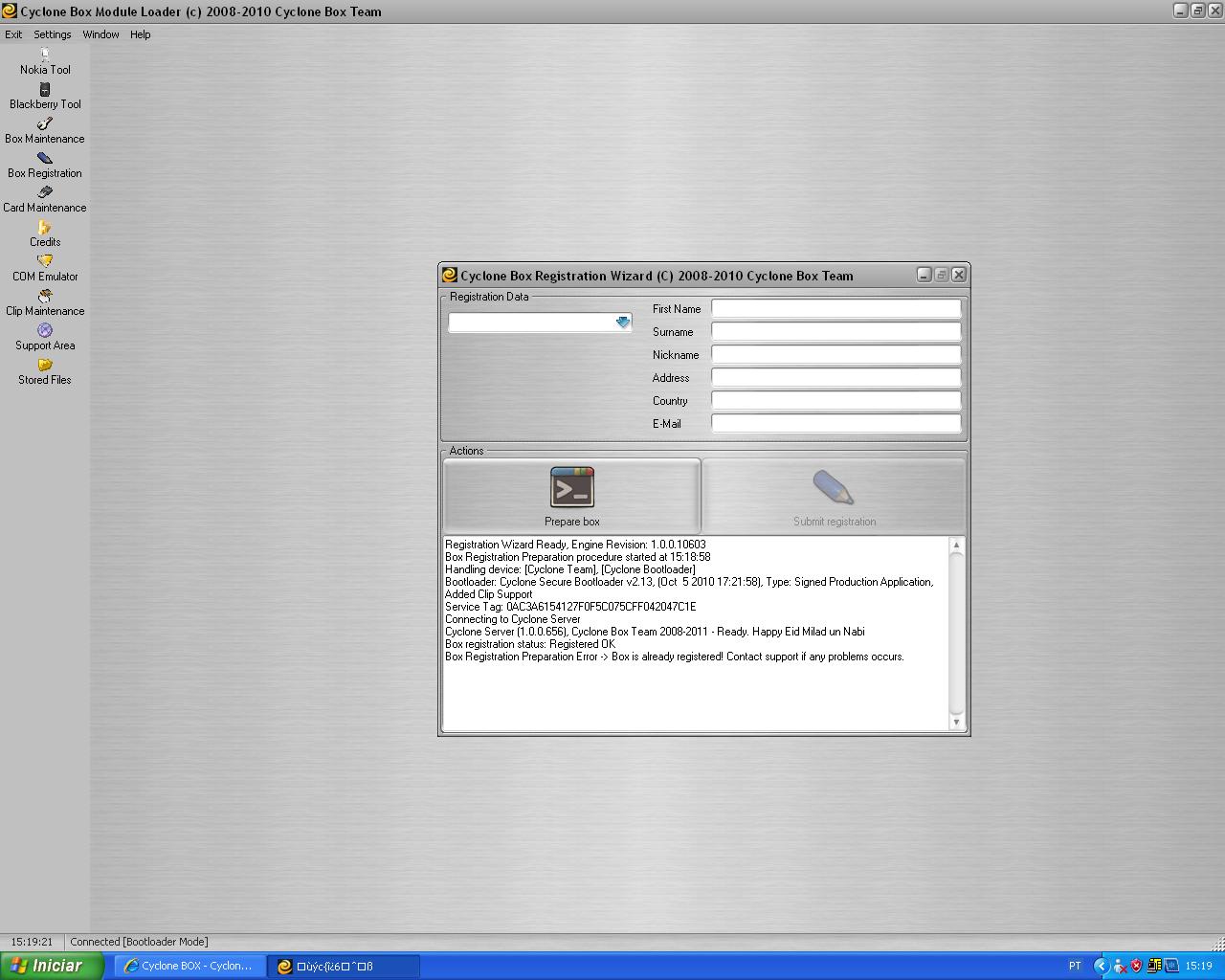Image resolution: width=1225 pixels, height=980 pixels.
Task: Open Card Maintenance module
Action: [x=45, y=200]
